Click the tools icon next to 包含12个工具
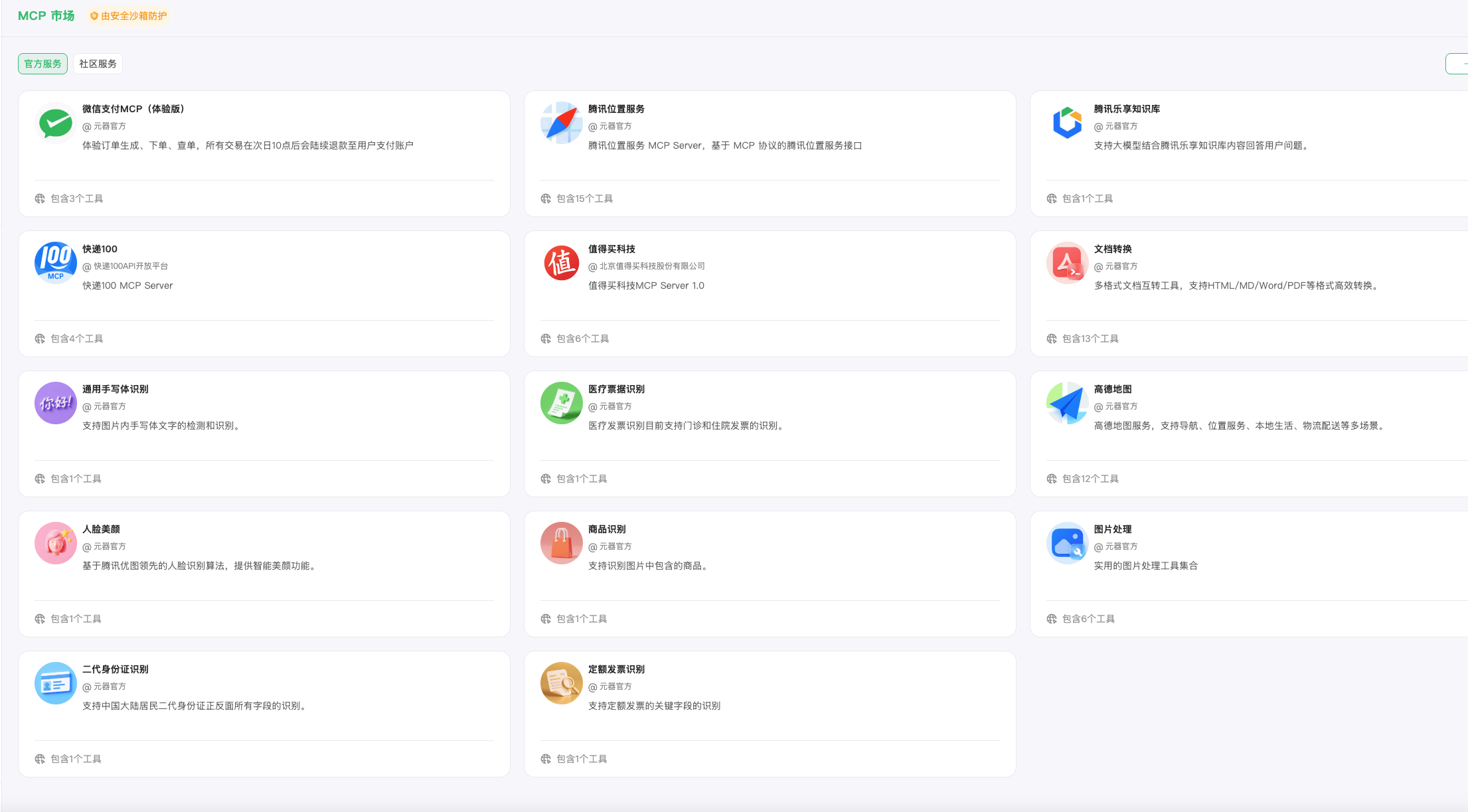1468x812 pixels. (1052, 479)
